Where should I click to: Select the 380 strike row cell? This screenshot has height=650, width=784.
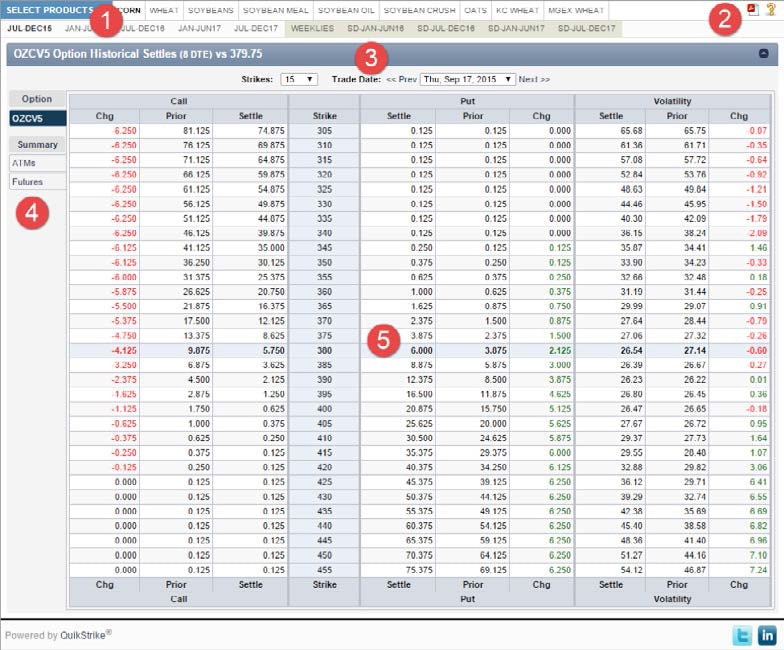(x=323, y=351)
